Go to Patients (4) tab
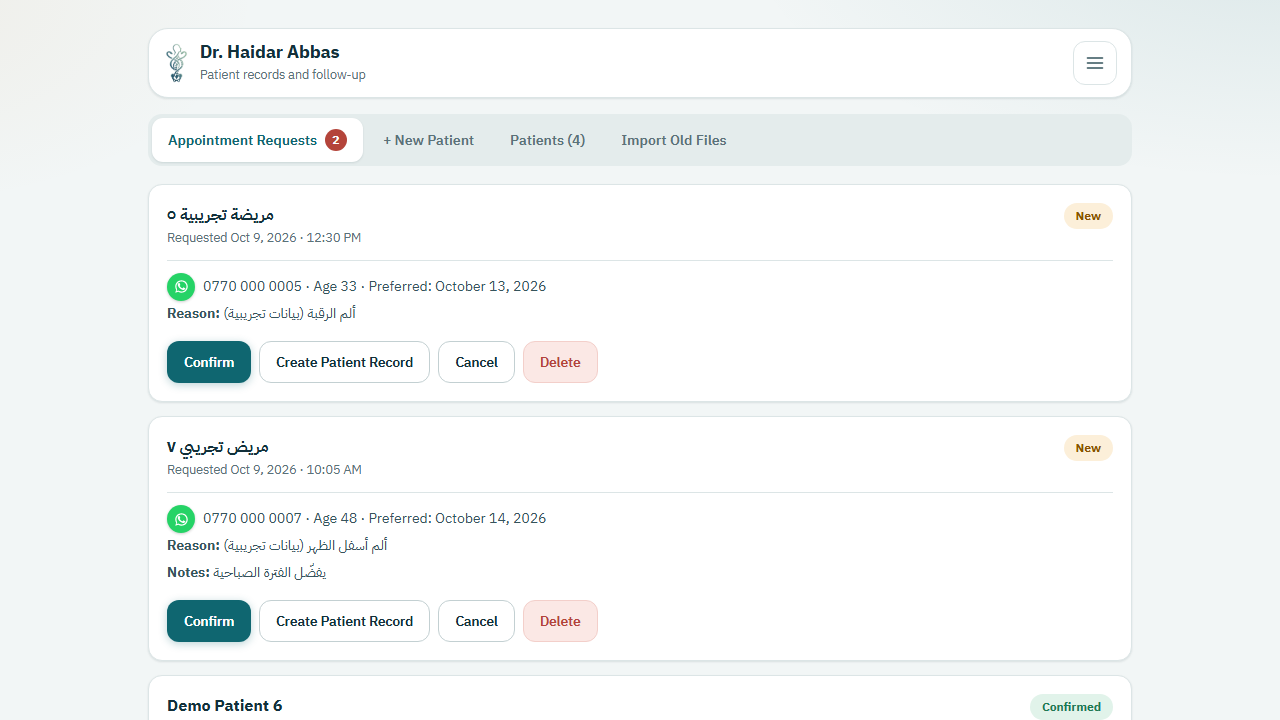This screenshot has height=720, width=1280. 548,140
